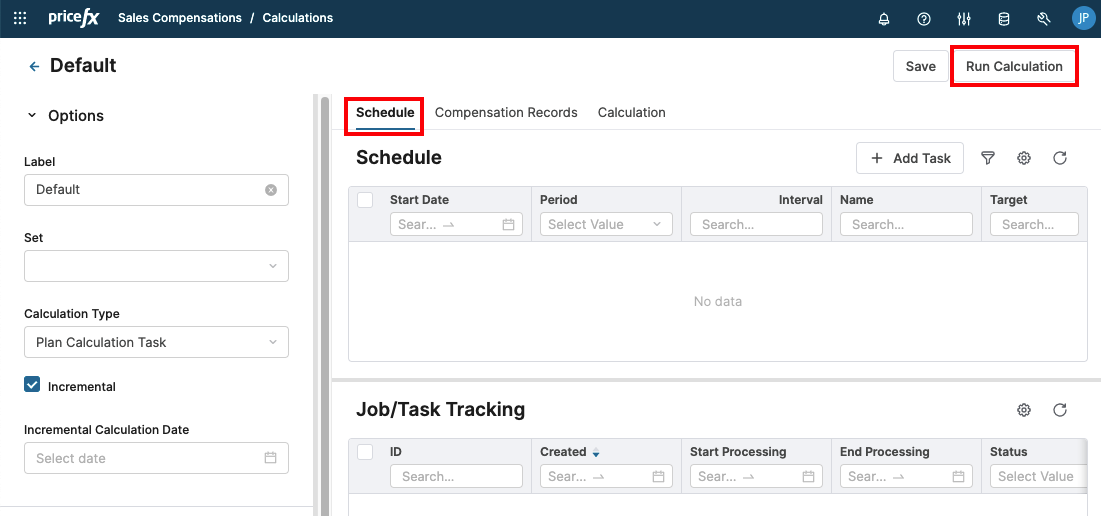Click the back arrow next to Default
Image resolution: width=1101 pixels, height=516 pixels.
[x=34, y=66]
